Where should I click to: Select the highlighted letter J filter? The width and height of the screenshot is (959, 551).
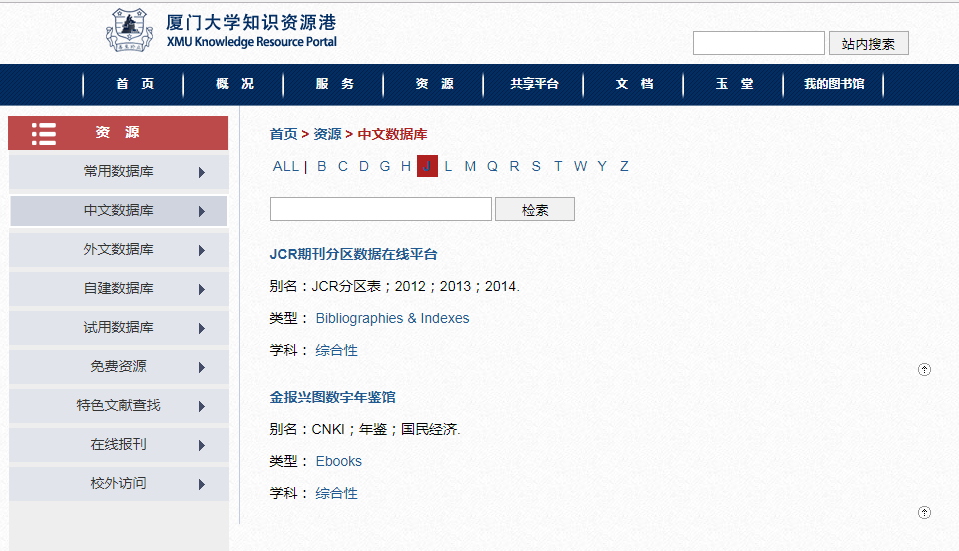(427, 166)
